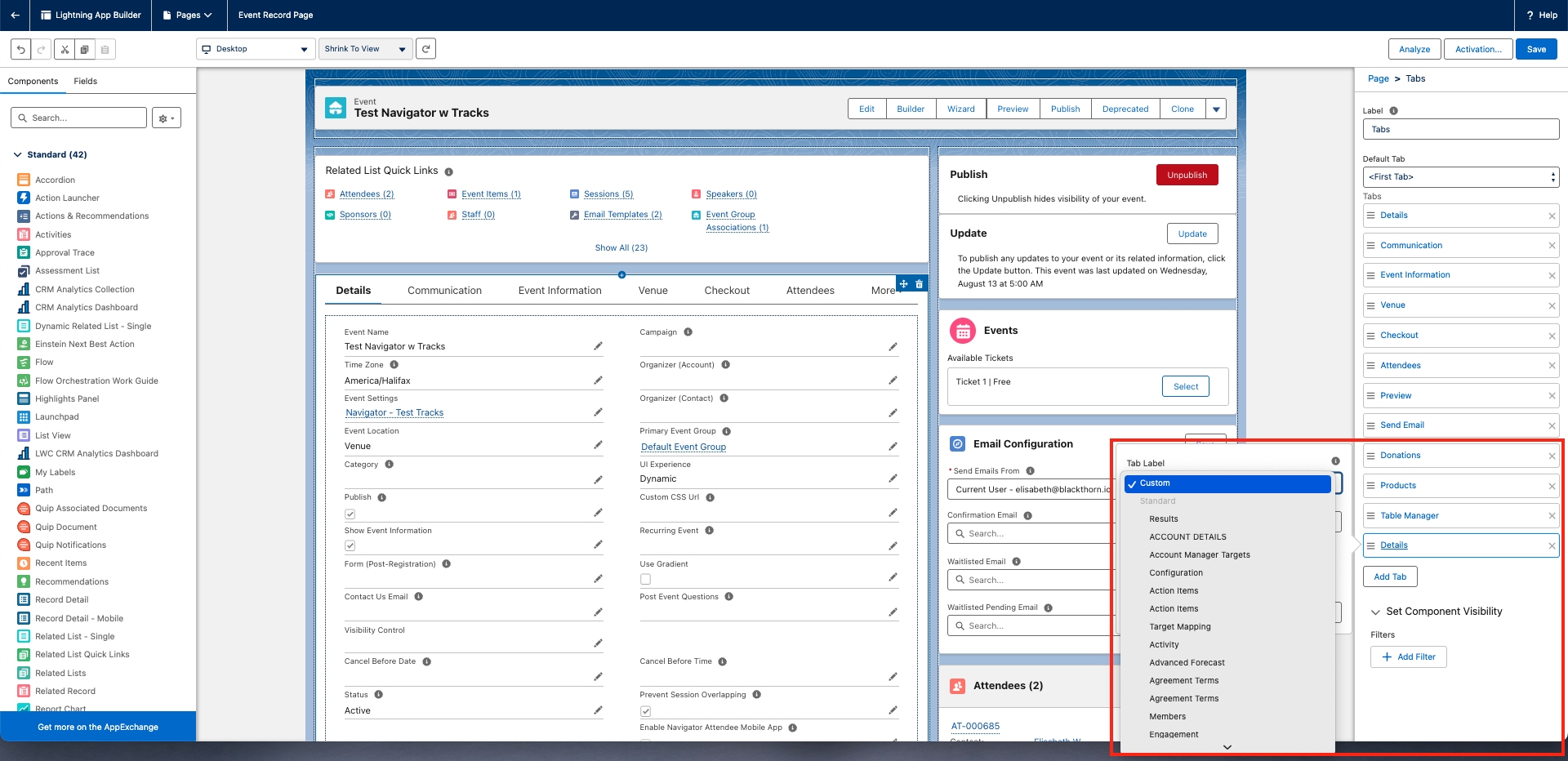Open the more actions dropdown next to Clone
Viewport: 1568px width, 761px height.
click(1216, 109)
